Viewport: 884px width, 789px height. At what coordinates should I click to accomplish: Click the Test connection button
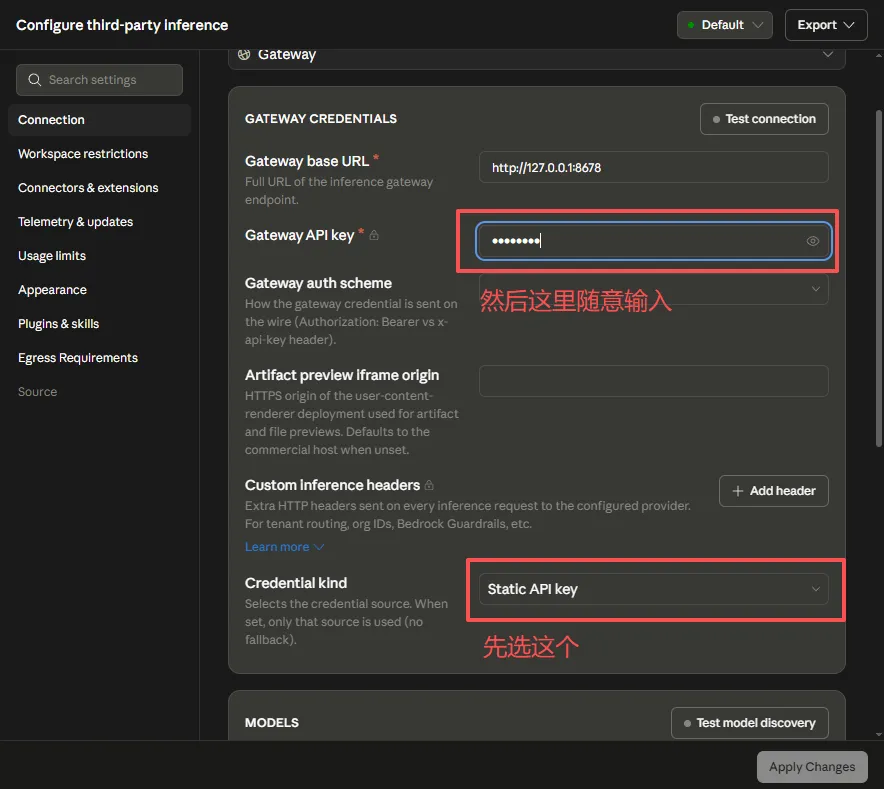pyautogui.click(x=764, y=119)
